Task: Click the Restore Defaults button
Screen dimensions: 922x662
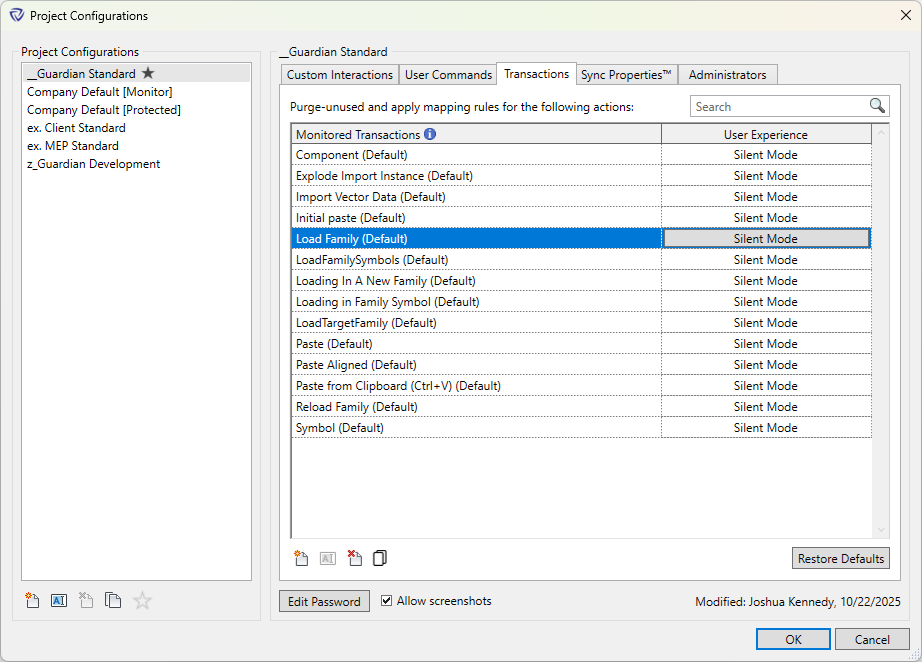Action: tap(840, 558)
